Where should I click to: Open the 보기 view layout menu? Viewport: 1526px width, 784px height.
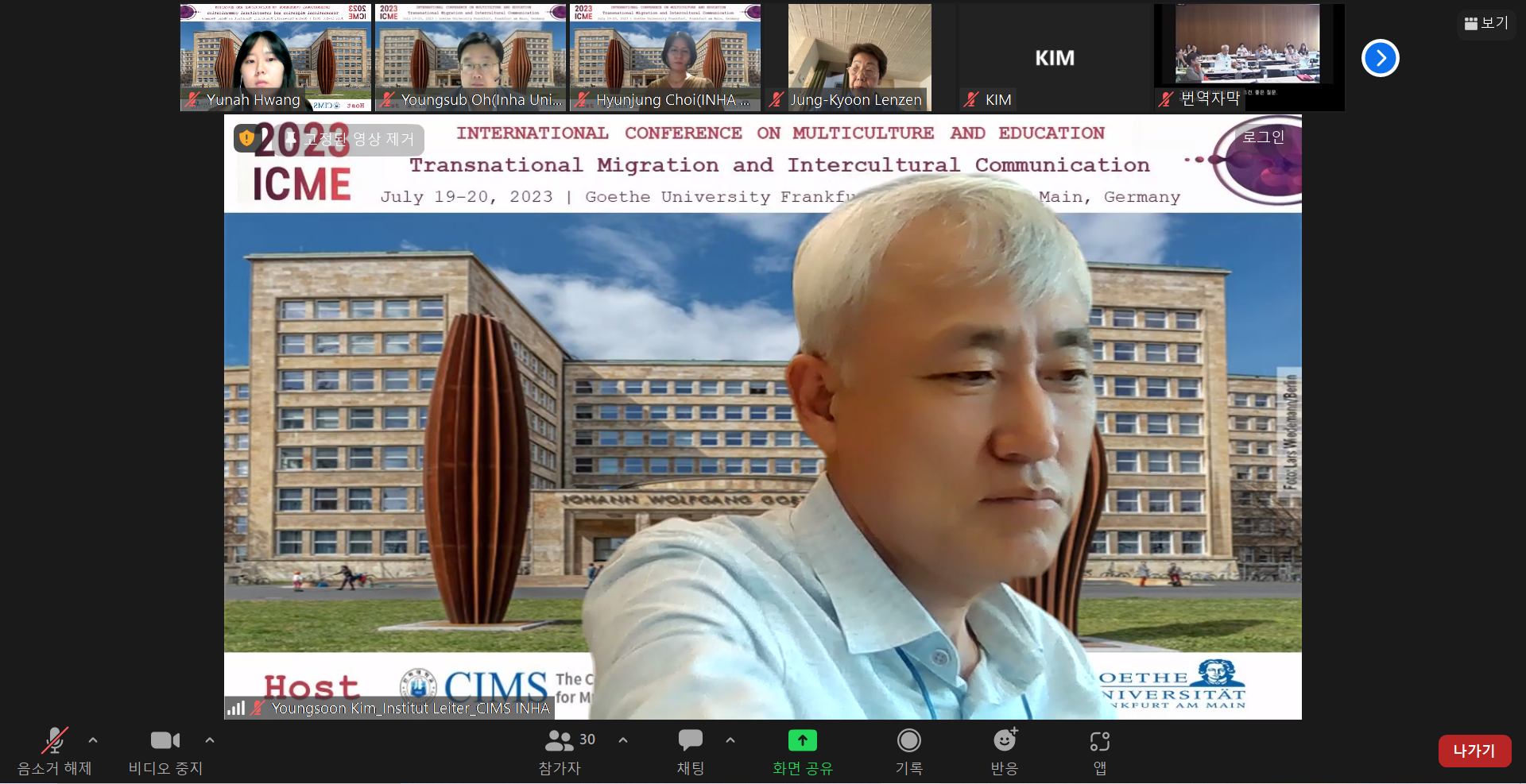1486,23
